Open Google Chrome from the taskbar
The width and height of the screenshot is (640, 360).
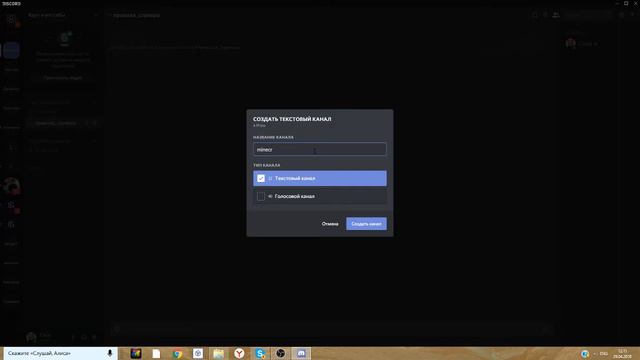[x=177, y=353]
